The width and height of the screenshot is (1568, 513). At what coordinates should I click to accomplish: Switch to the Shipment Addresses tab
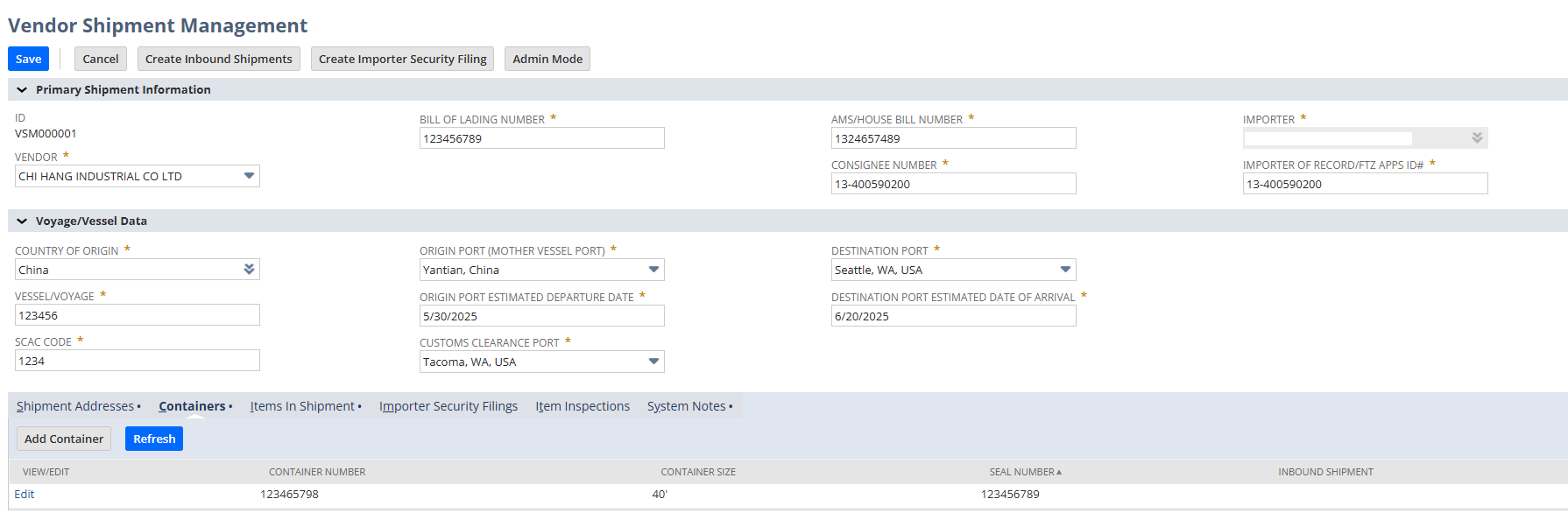75,406
